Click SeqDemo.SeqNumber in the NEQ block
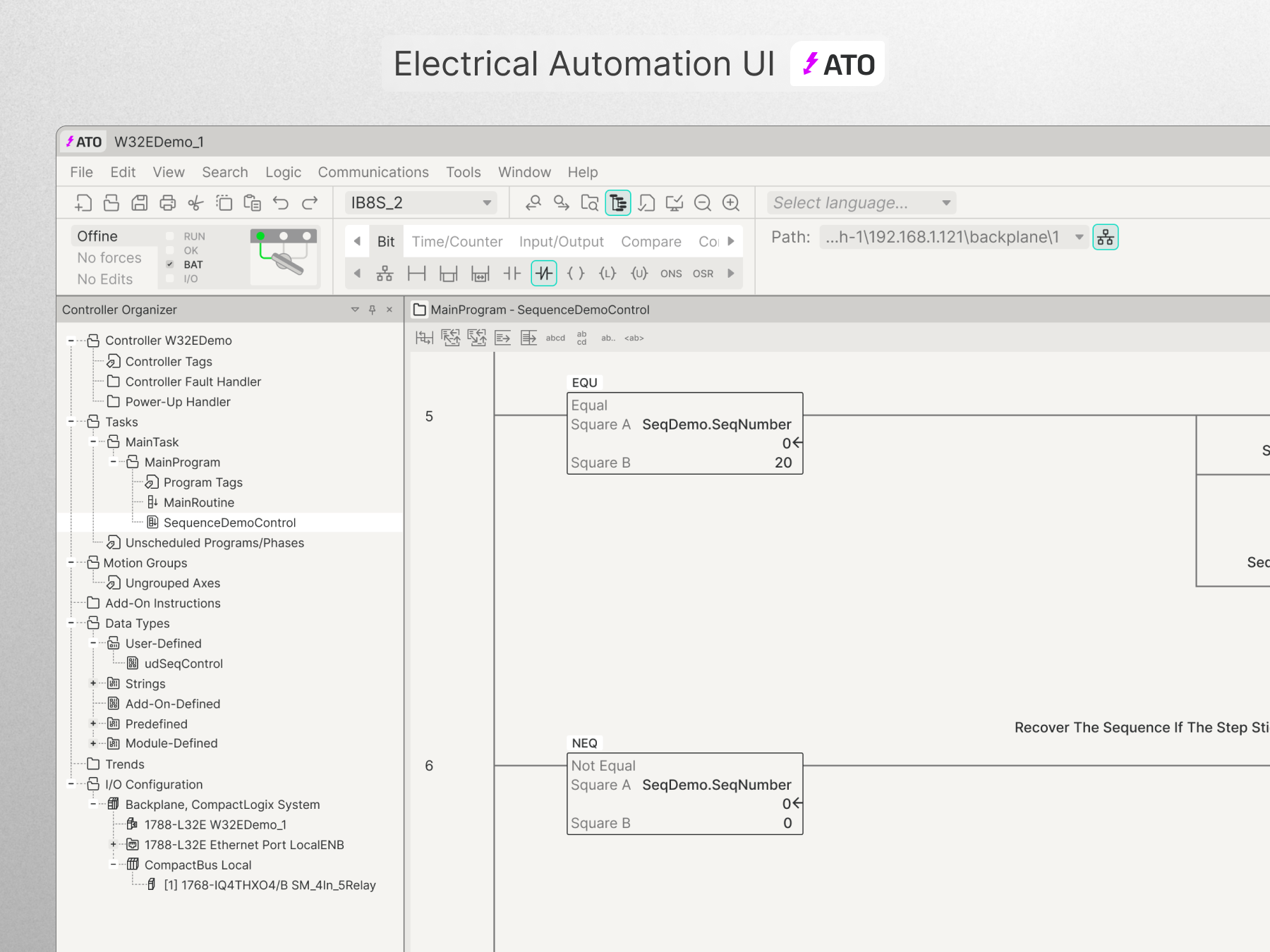The width and height of the screenshot is (1270, 952). pos(717,785)
